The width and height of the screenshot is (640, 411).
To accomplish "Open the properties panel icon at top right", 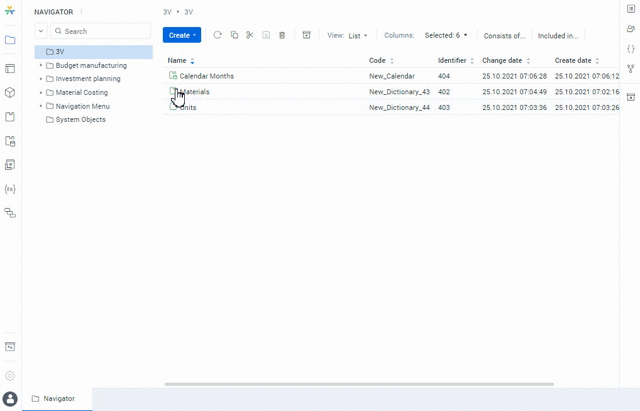I will 631,9.
